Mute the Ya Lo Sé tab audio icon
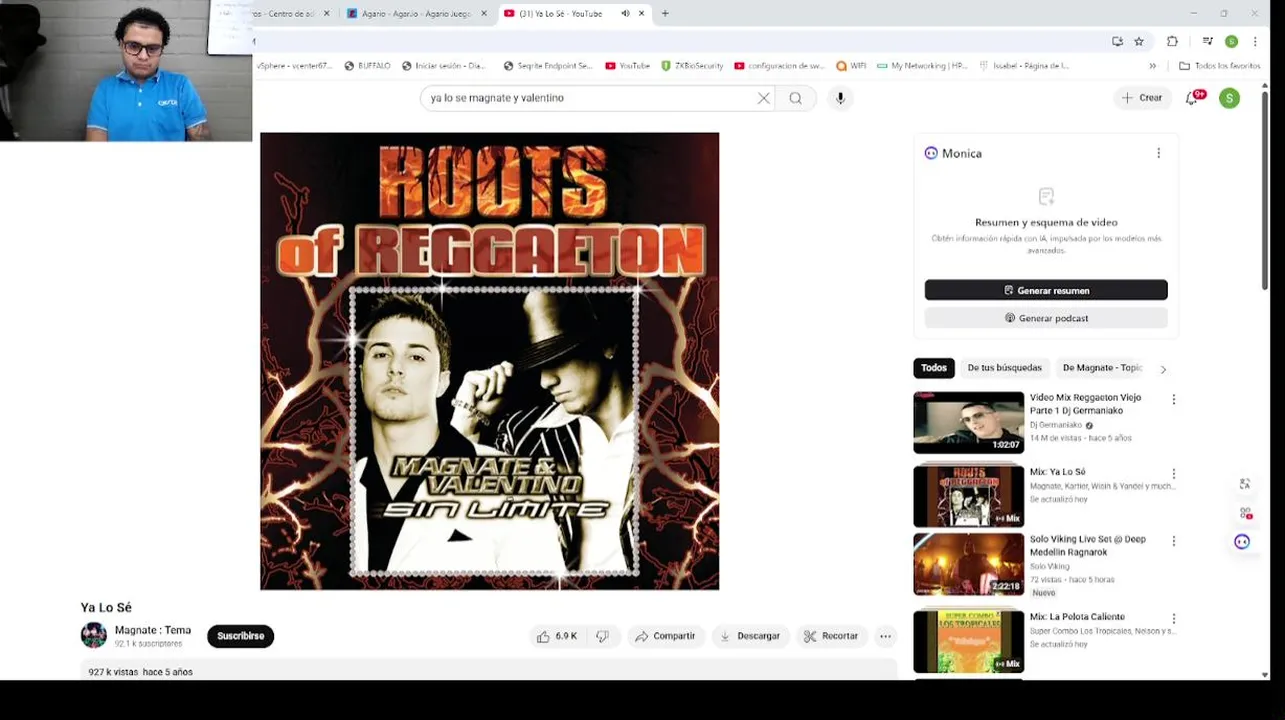This screenshot has height=720, width=1285. tap(625, 14)
